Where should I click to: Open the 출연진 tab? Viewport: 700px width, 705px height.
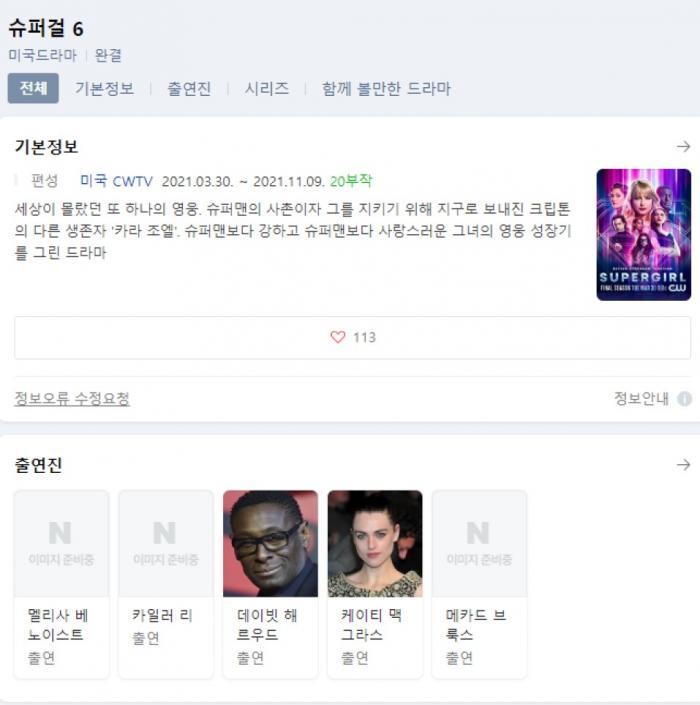click(189, 88)
